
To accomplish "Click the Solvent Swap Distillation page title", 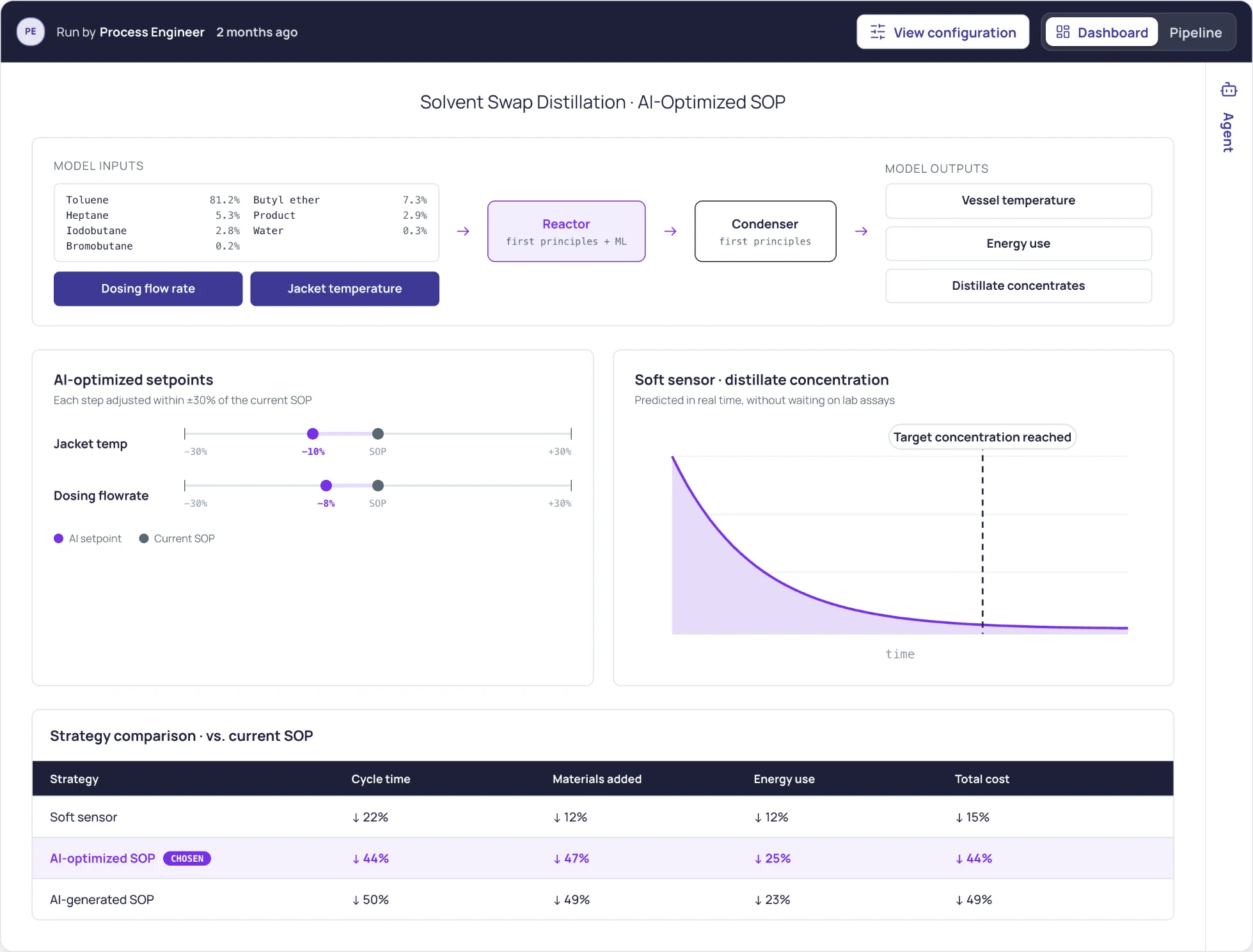I will [x=603, y=102].
